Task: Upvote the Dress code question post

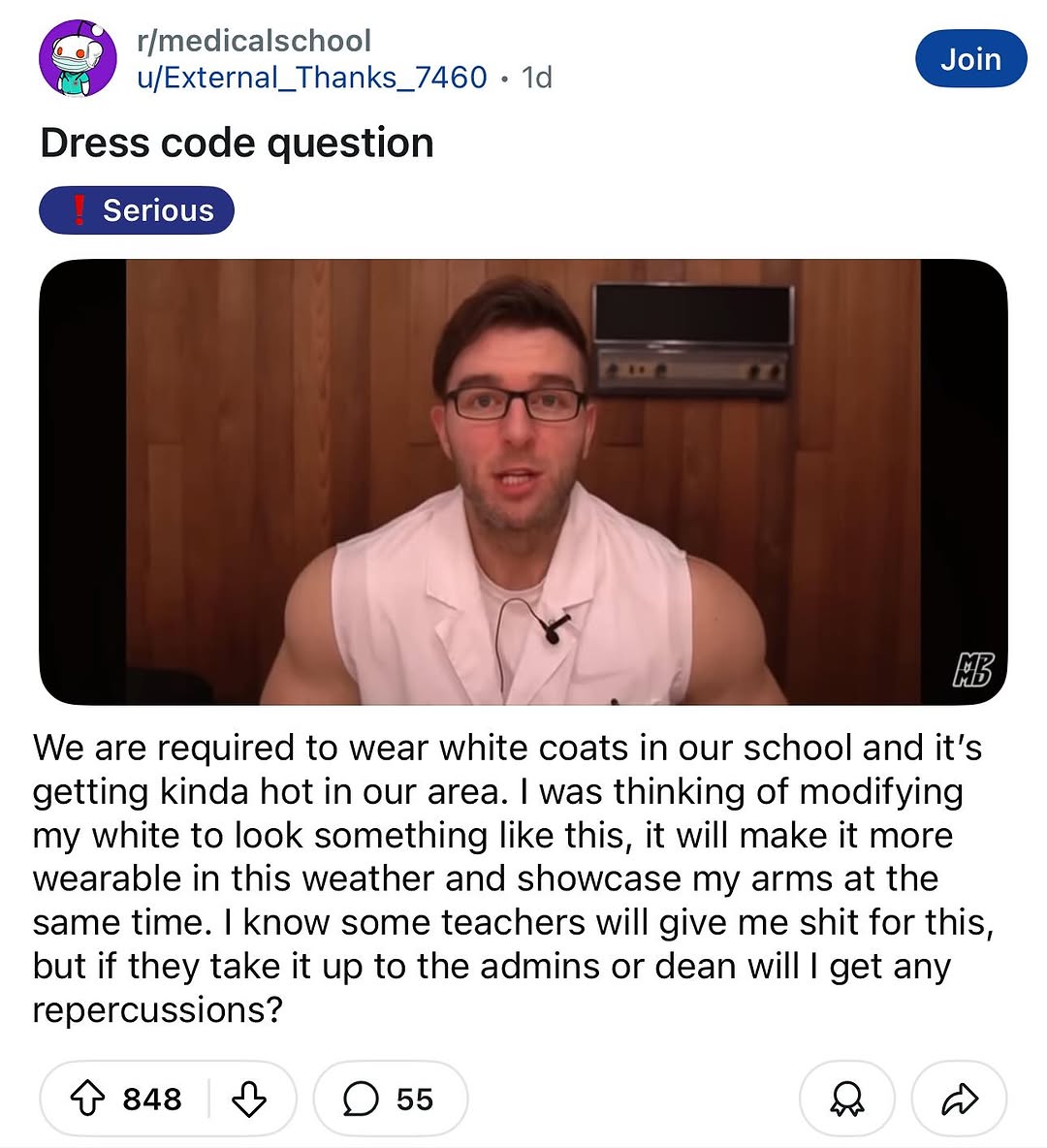Action: (x=87, y=1099)
